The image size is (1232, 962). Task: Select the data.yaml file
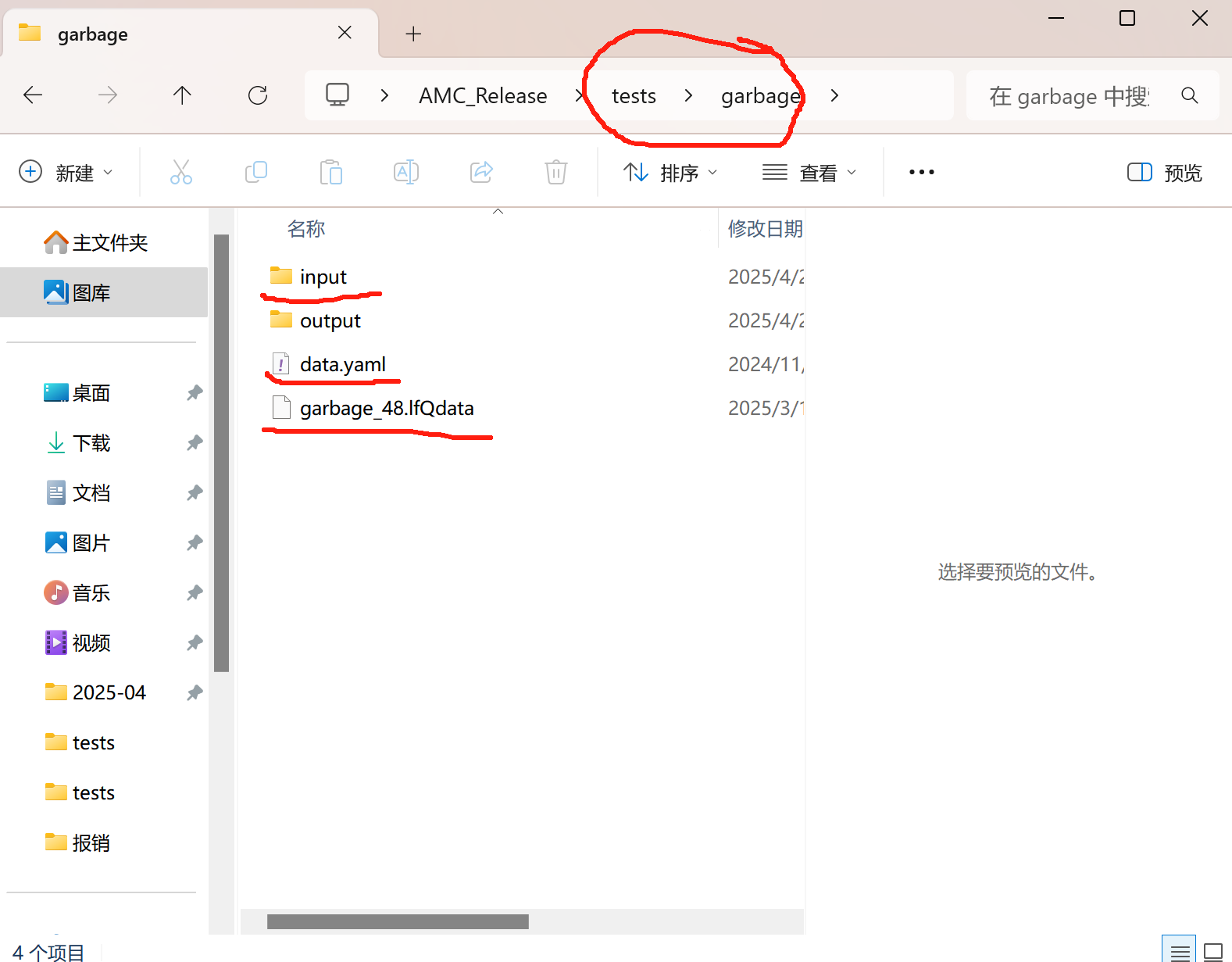[342, 365]
